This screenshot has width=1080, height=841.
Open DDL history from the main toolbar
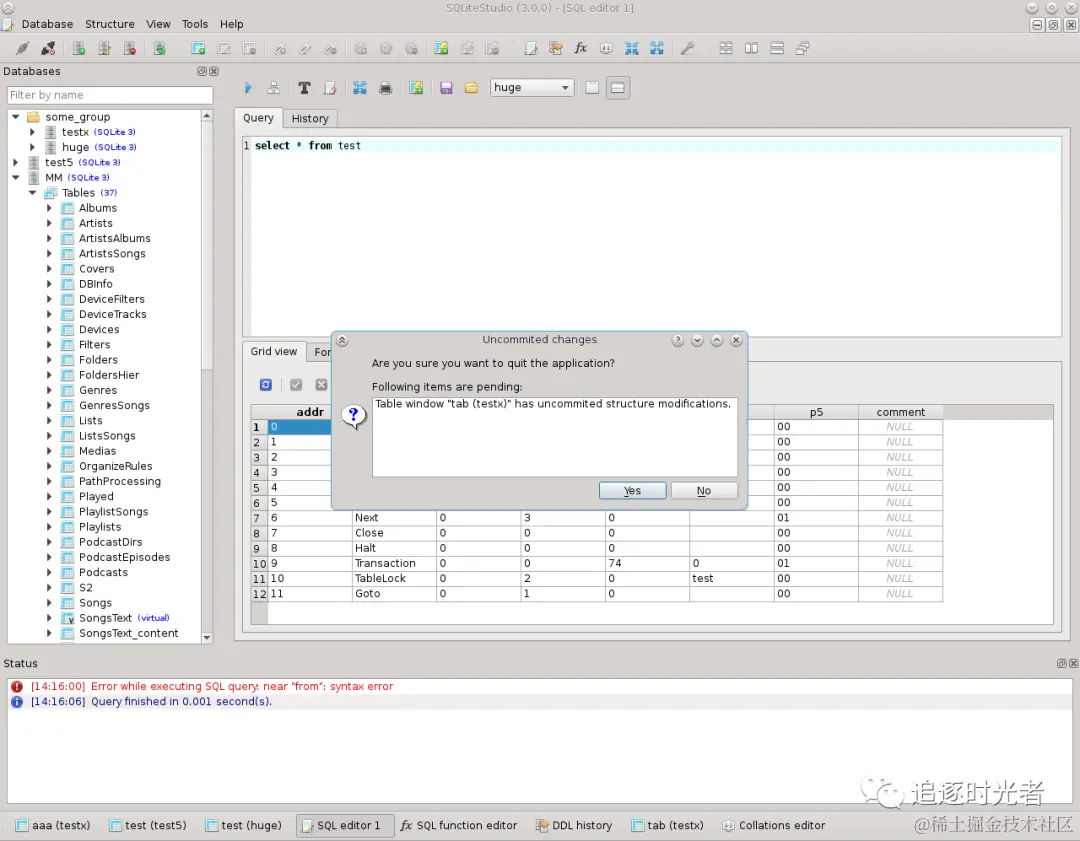pyautogui.click(x=556, y=48)
